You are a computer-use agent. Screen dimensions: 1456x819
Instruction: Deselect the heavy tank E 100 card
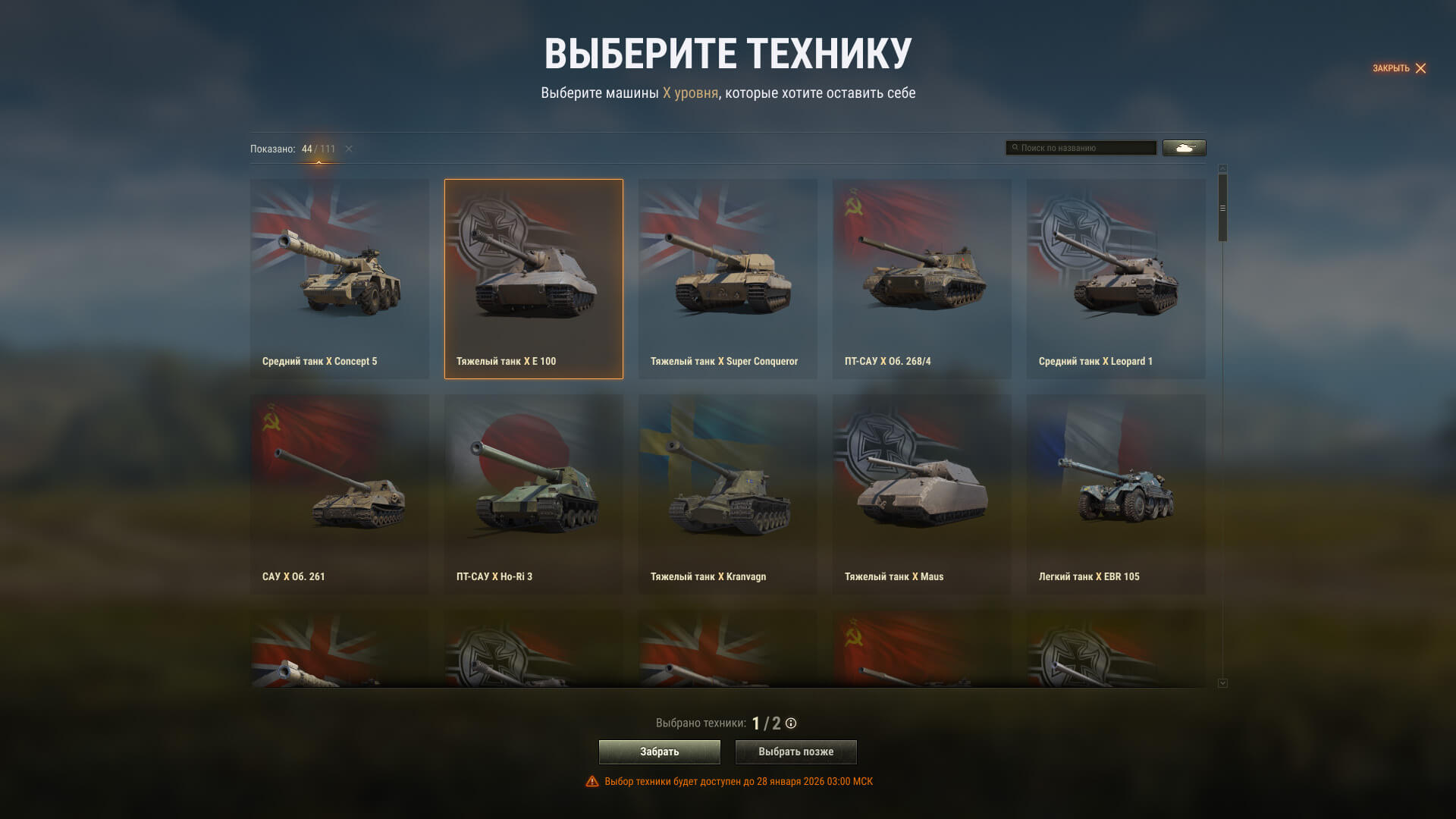tap(534, 279)
